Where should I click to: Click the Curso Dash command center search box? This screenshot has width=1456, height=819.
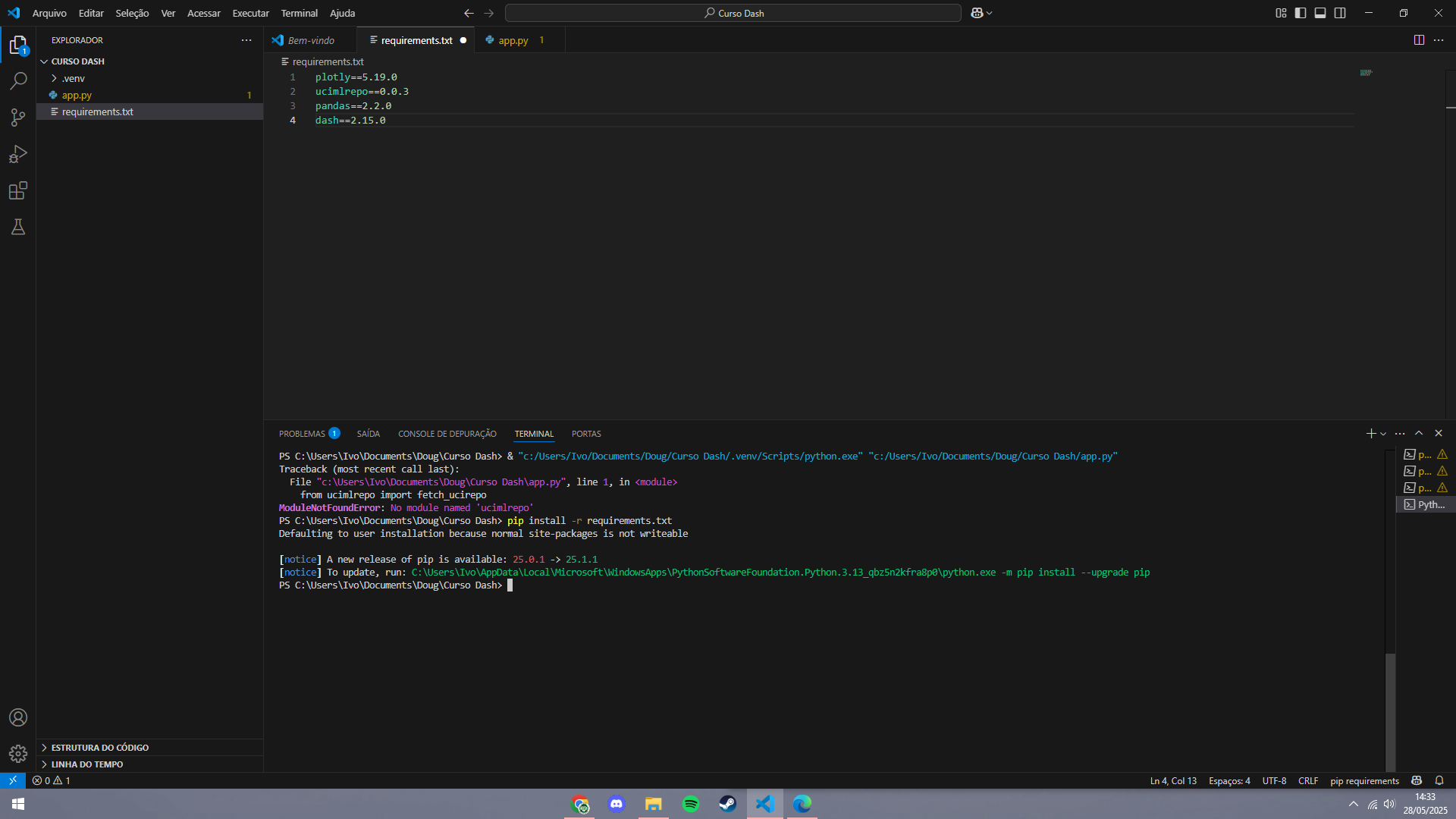[x=733, y=13]
